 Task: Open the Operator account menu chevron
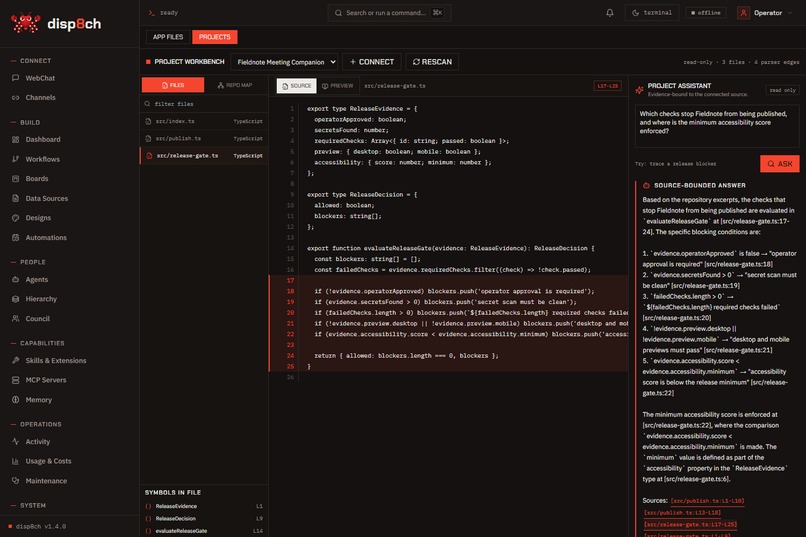click(790, 13)
